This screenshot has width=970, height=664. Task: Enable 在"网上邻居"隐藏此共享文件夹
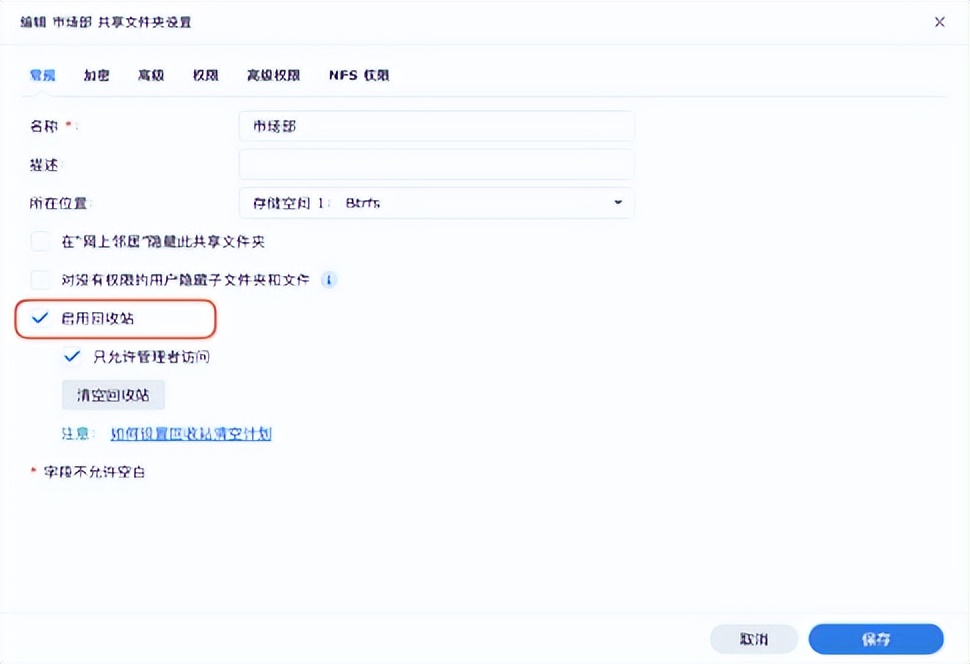40,241
